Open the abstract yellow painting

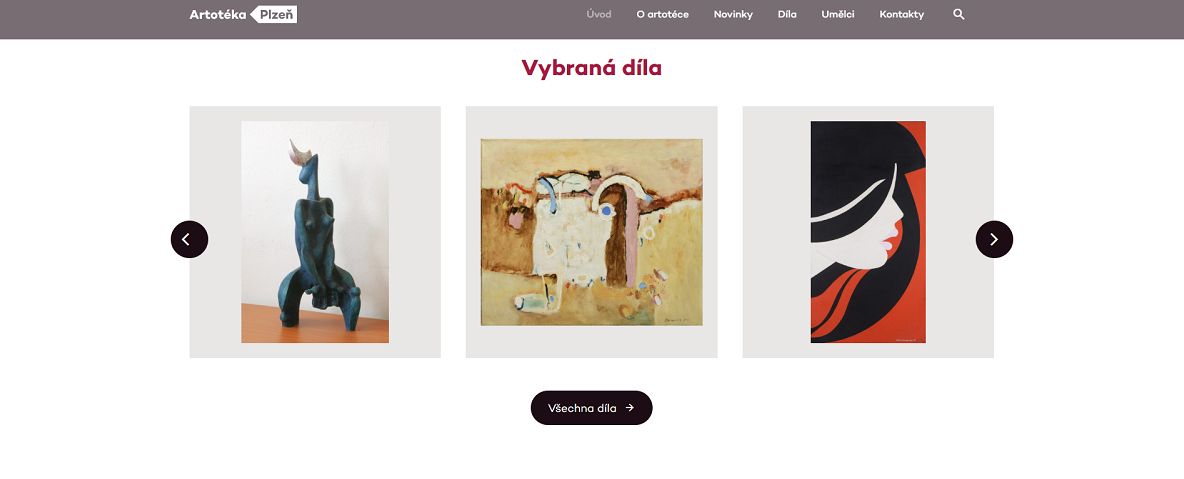tap(591, 232)
